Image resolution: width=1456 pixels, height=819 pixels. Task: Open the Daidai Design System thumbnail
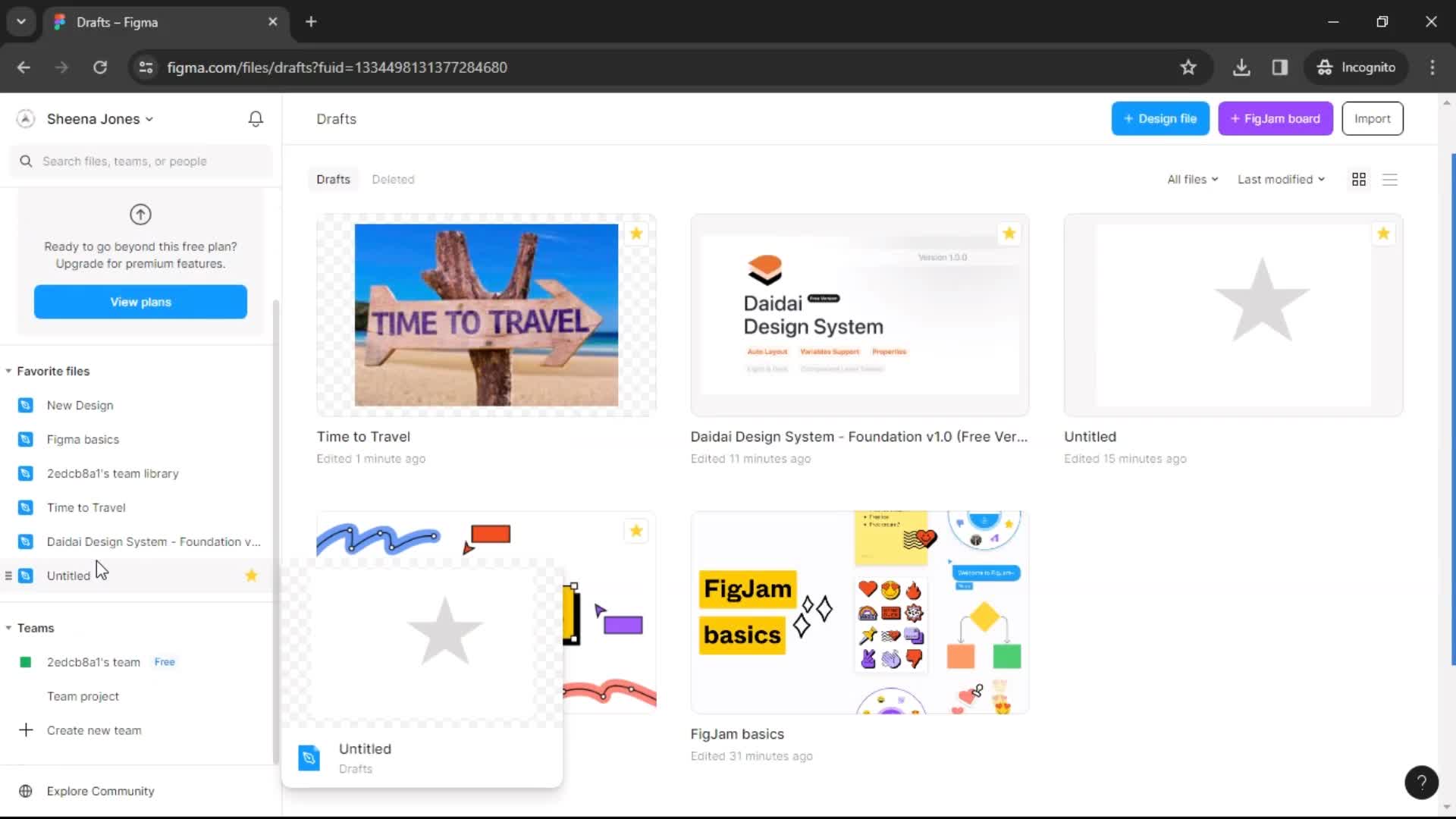(859, 315)
